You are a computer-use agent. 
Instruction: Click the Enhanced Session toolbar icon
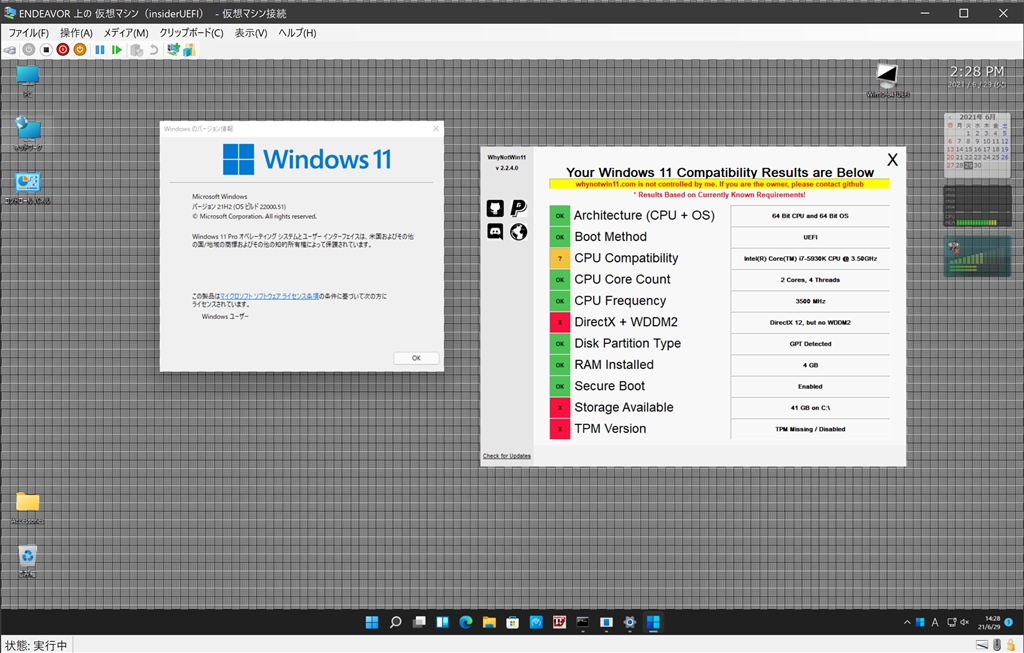point(174,49)
